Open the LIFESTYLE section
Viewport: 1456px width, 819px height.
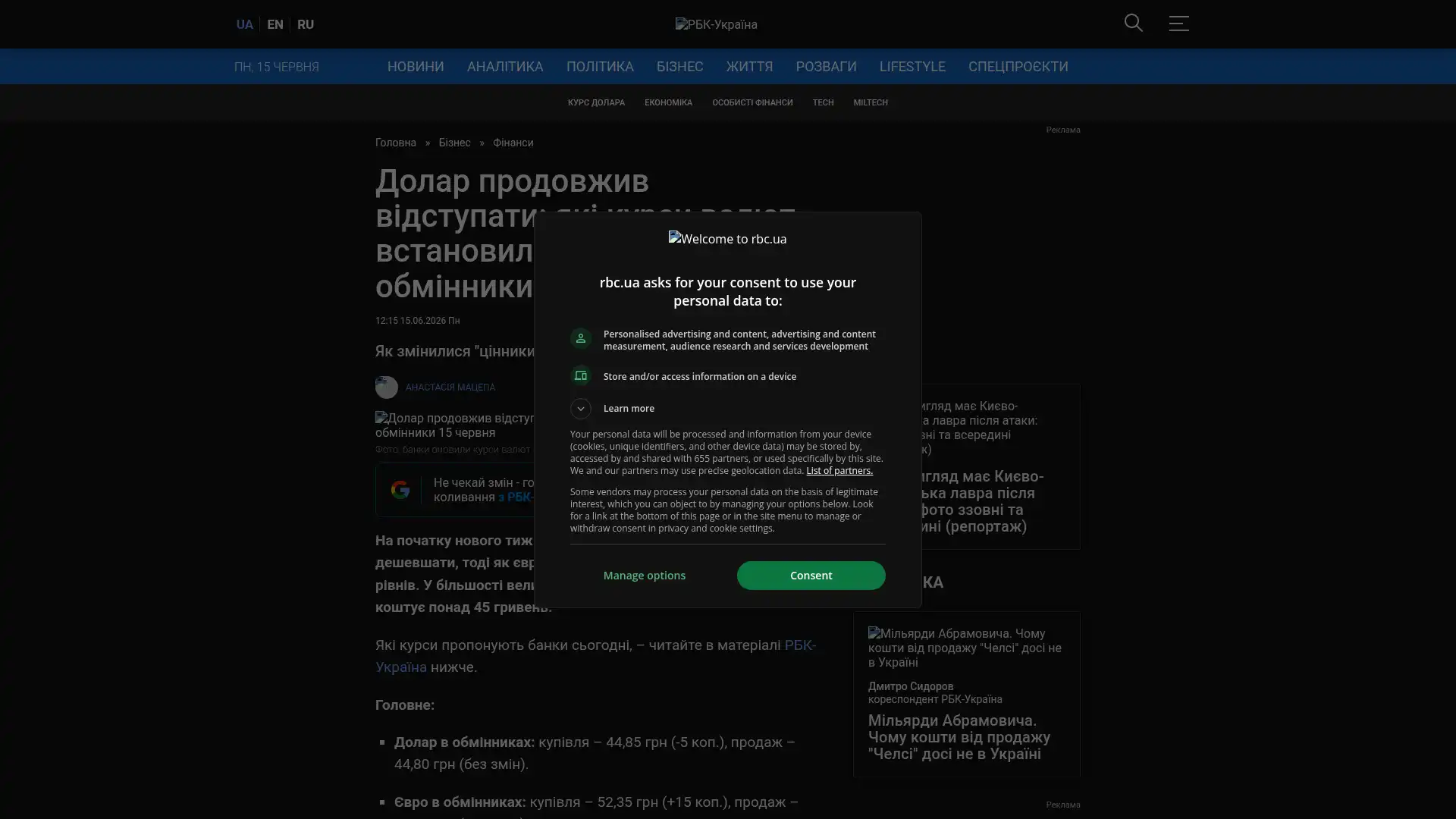point(912,67)
